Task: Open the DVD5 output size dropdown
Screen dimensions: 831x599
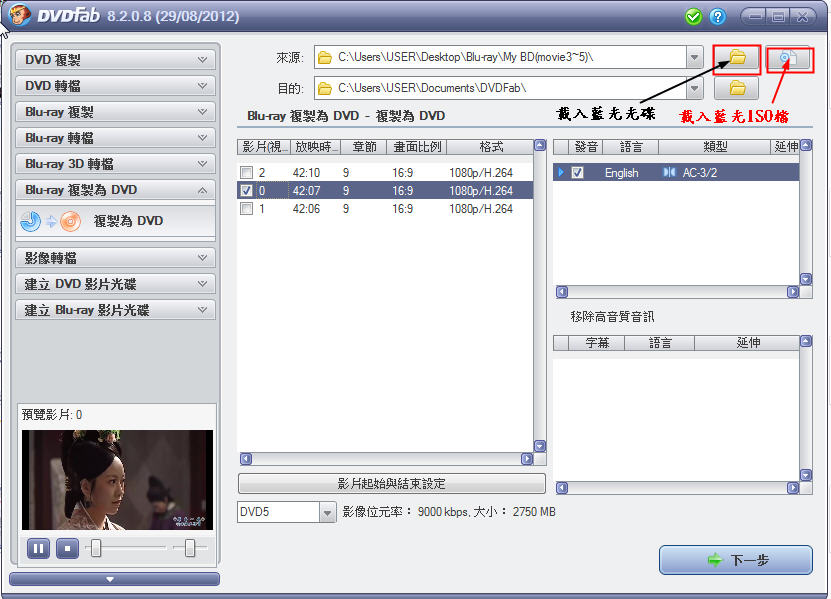Action: 327,512
